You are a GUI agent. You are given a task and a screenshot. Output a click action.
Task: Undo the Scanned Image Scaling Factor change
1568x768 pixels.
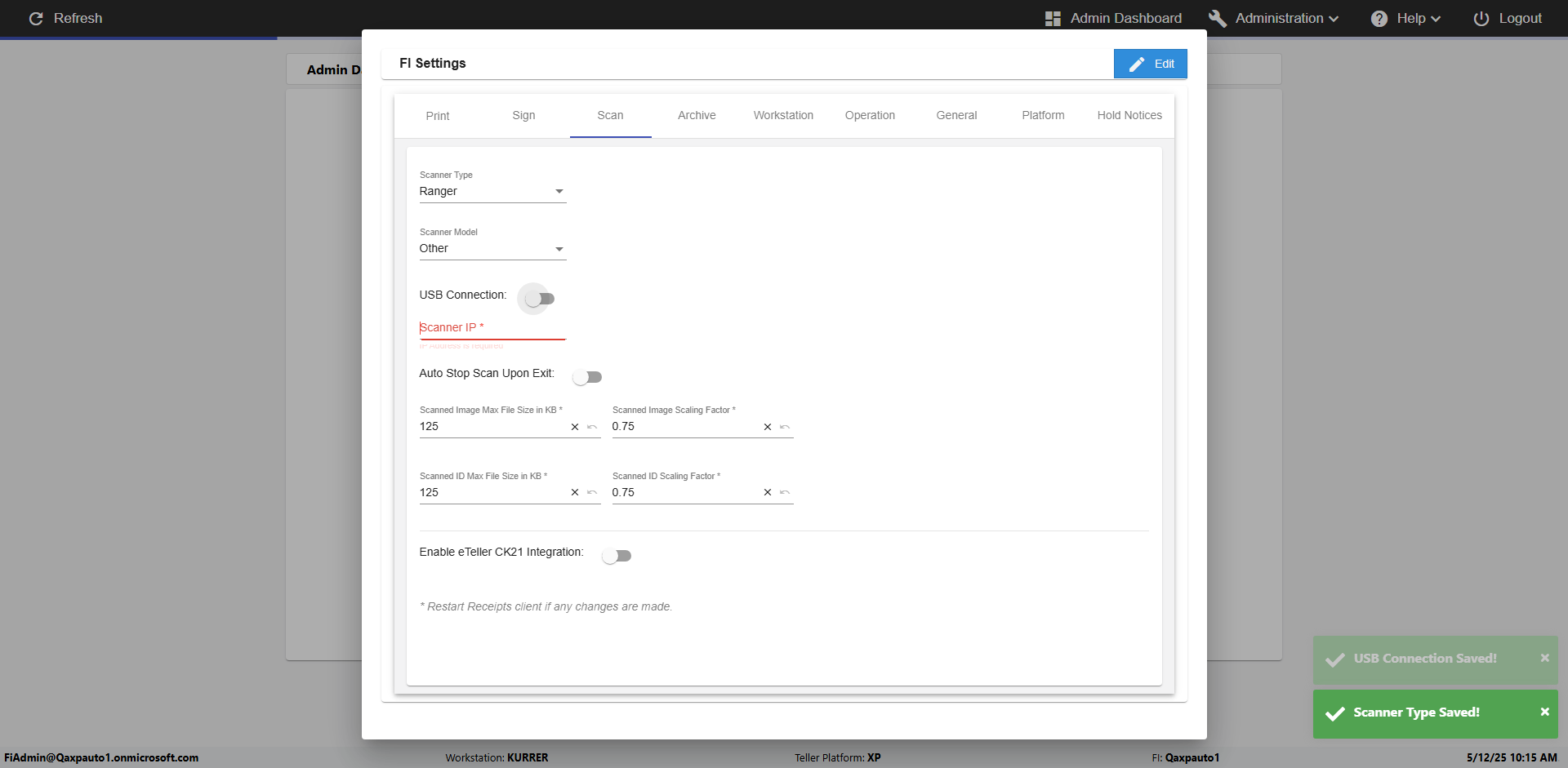coord(785,427)
